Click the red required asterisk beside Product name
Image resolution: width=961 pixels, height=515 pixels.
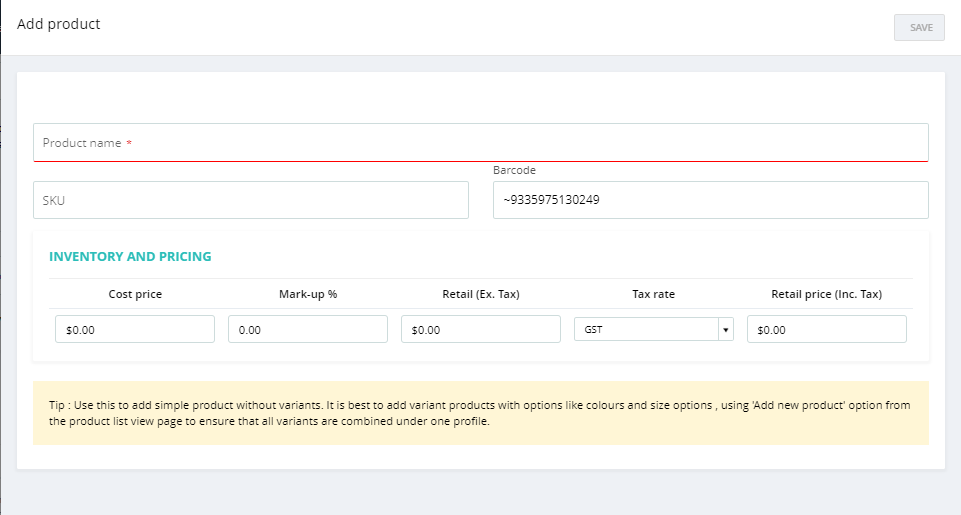(129, 143)
